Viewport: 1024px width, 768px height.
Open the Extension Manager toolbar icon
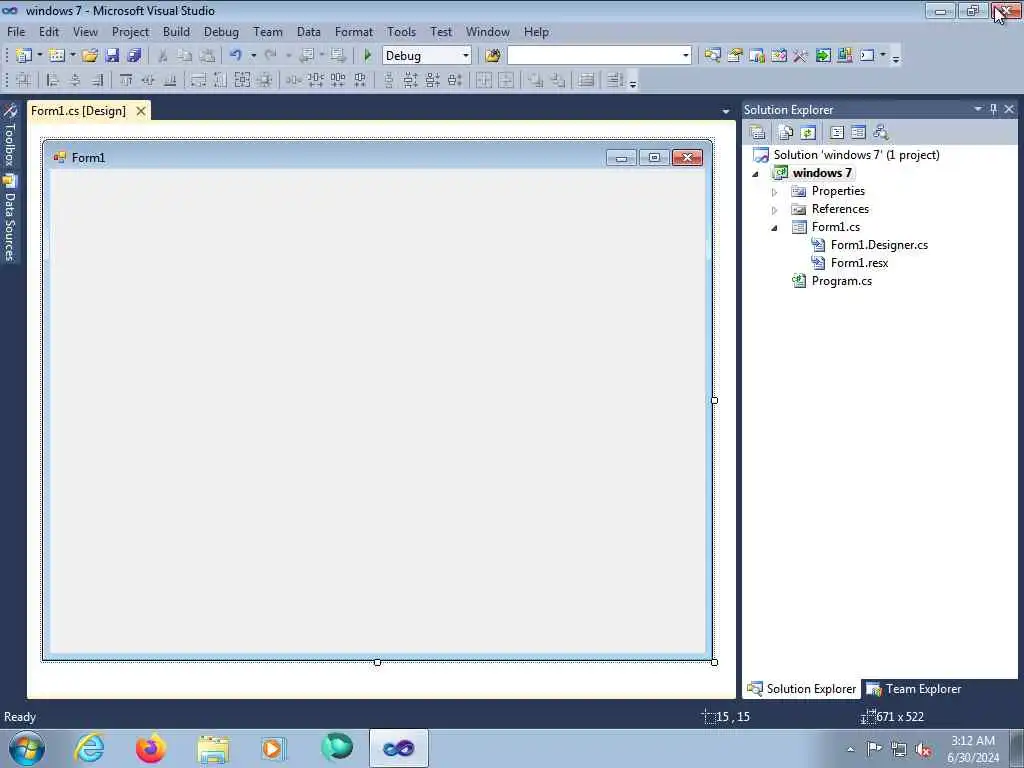(x=844, y=56)
